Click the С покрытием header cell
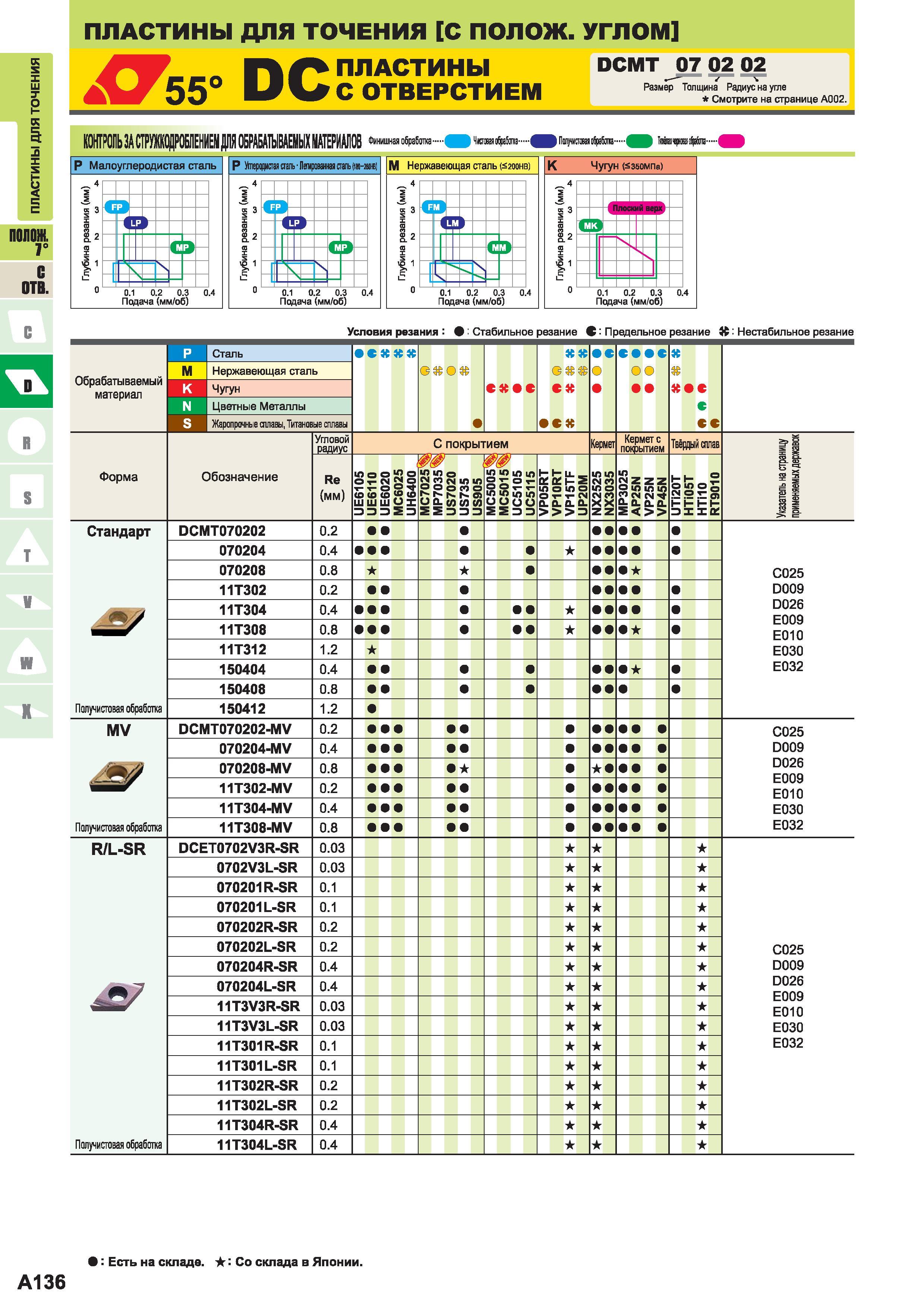This screenshot has width=924, height=1308. click(x=471, y=444)
